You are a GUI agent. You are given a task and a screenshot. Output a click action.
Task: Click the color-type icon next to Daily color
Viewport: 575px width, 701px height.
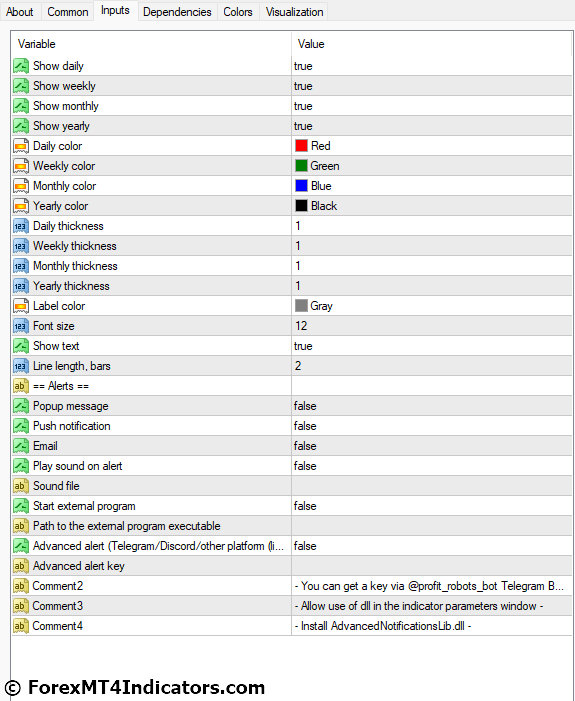pos(21,146)
